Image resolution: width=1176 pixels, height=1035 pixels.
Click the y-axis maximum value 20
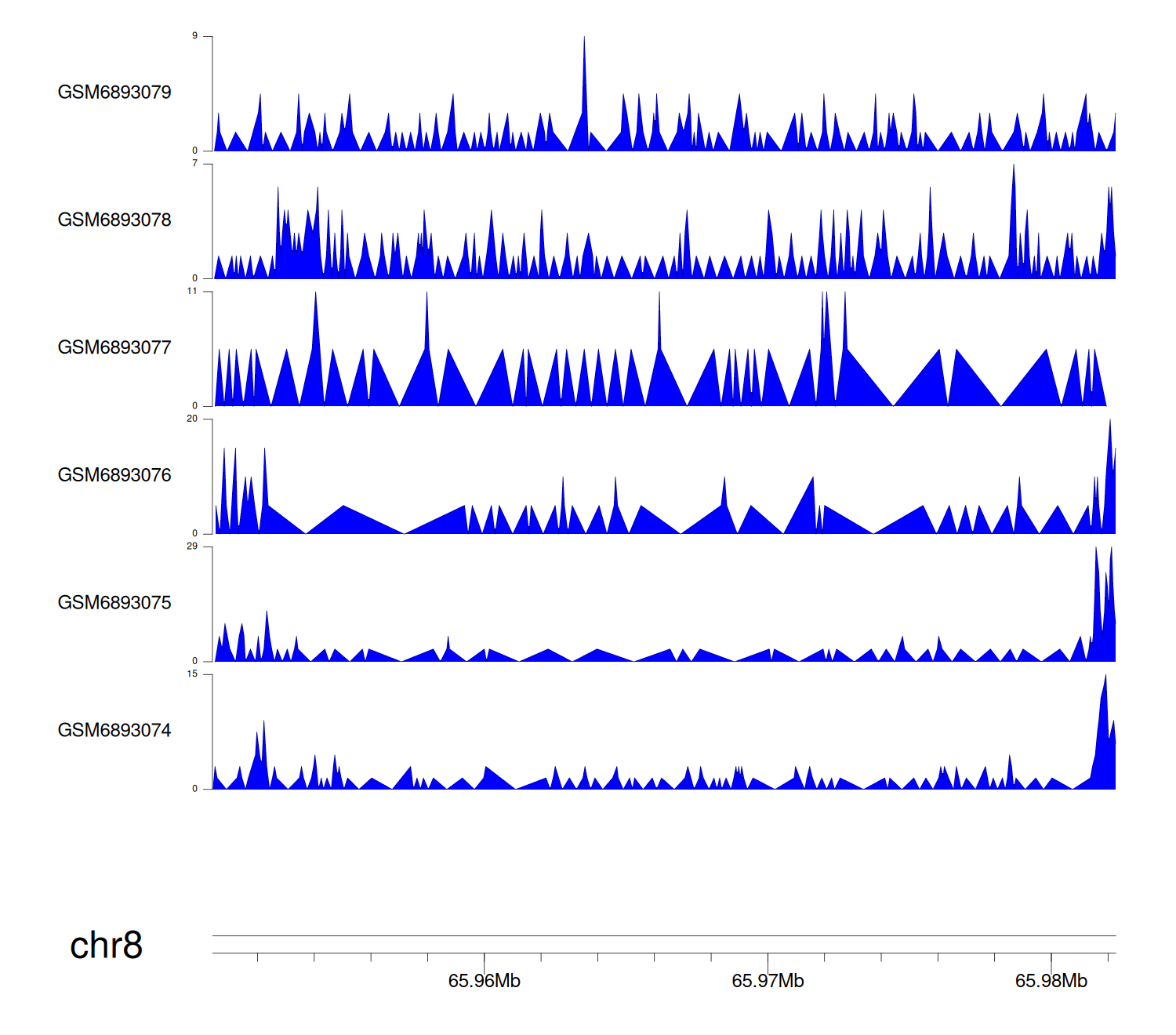192,419
